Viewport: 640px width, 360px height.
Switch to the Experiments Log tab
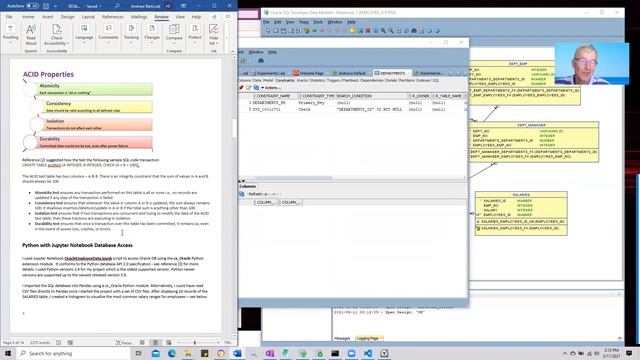(x=268, y=73)
